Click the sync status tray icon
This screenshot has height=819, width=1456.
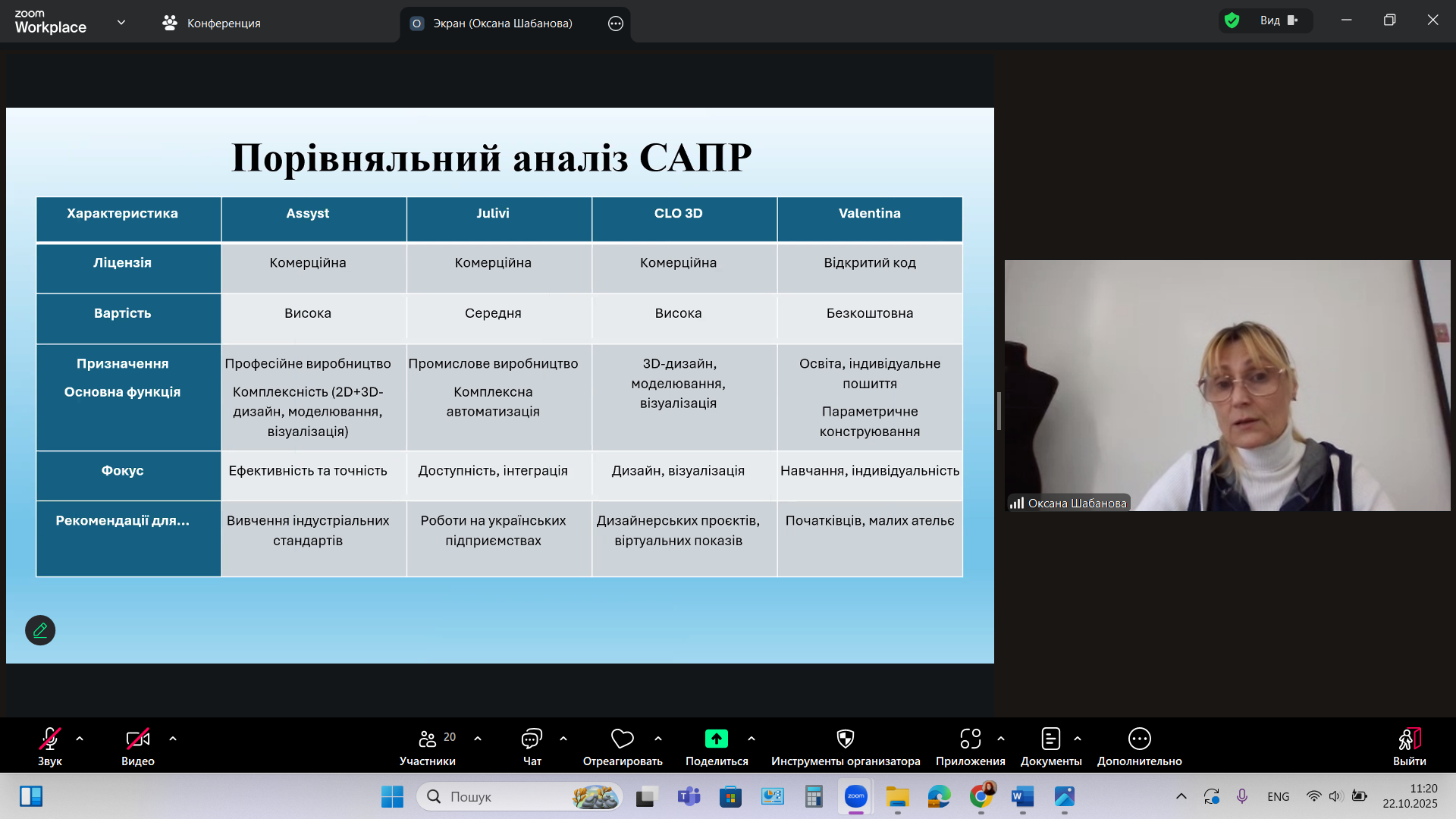1212,796
